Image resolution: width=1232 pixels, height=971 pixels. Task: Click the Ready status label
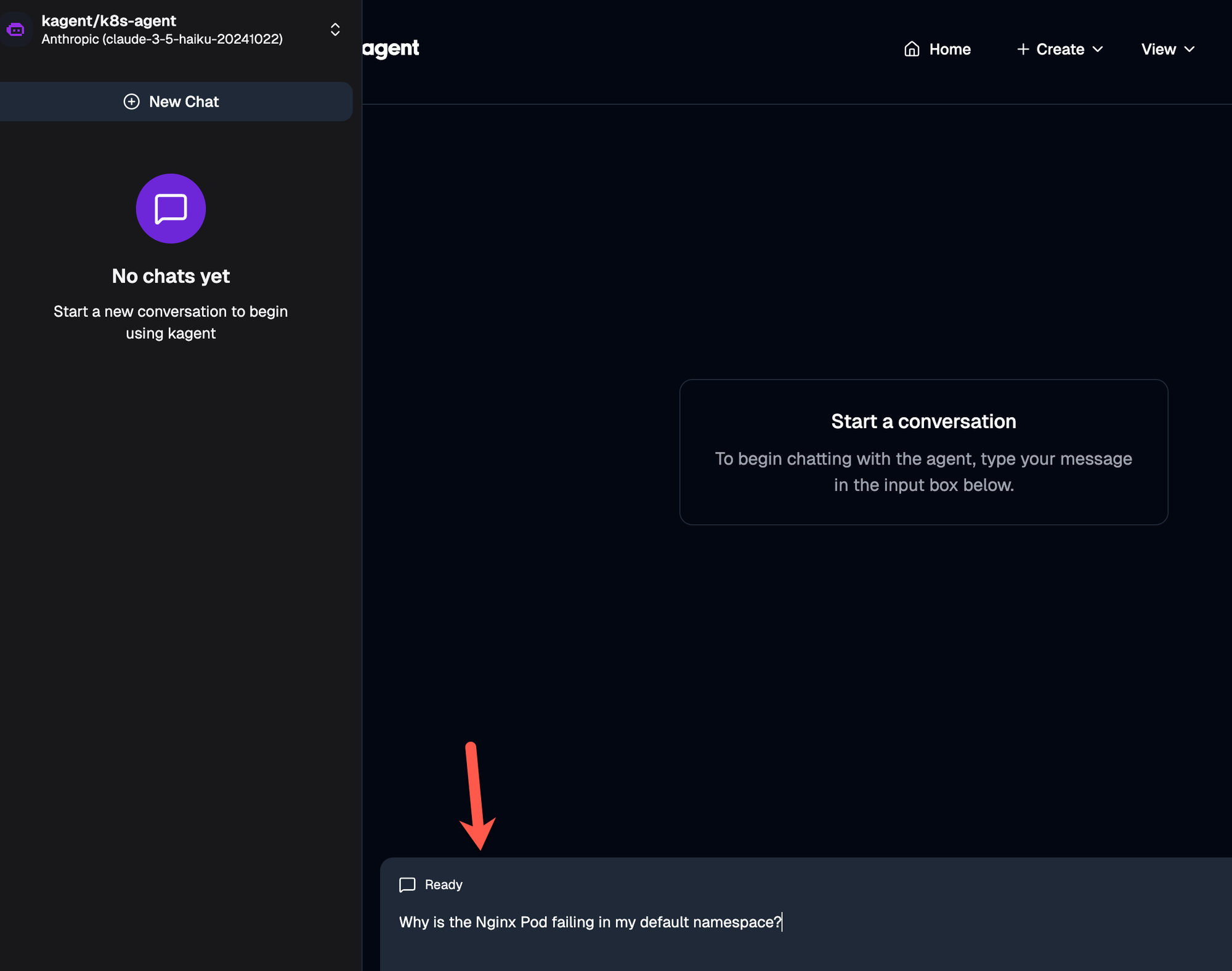pos(444,885)
